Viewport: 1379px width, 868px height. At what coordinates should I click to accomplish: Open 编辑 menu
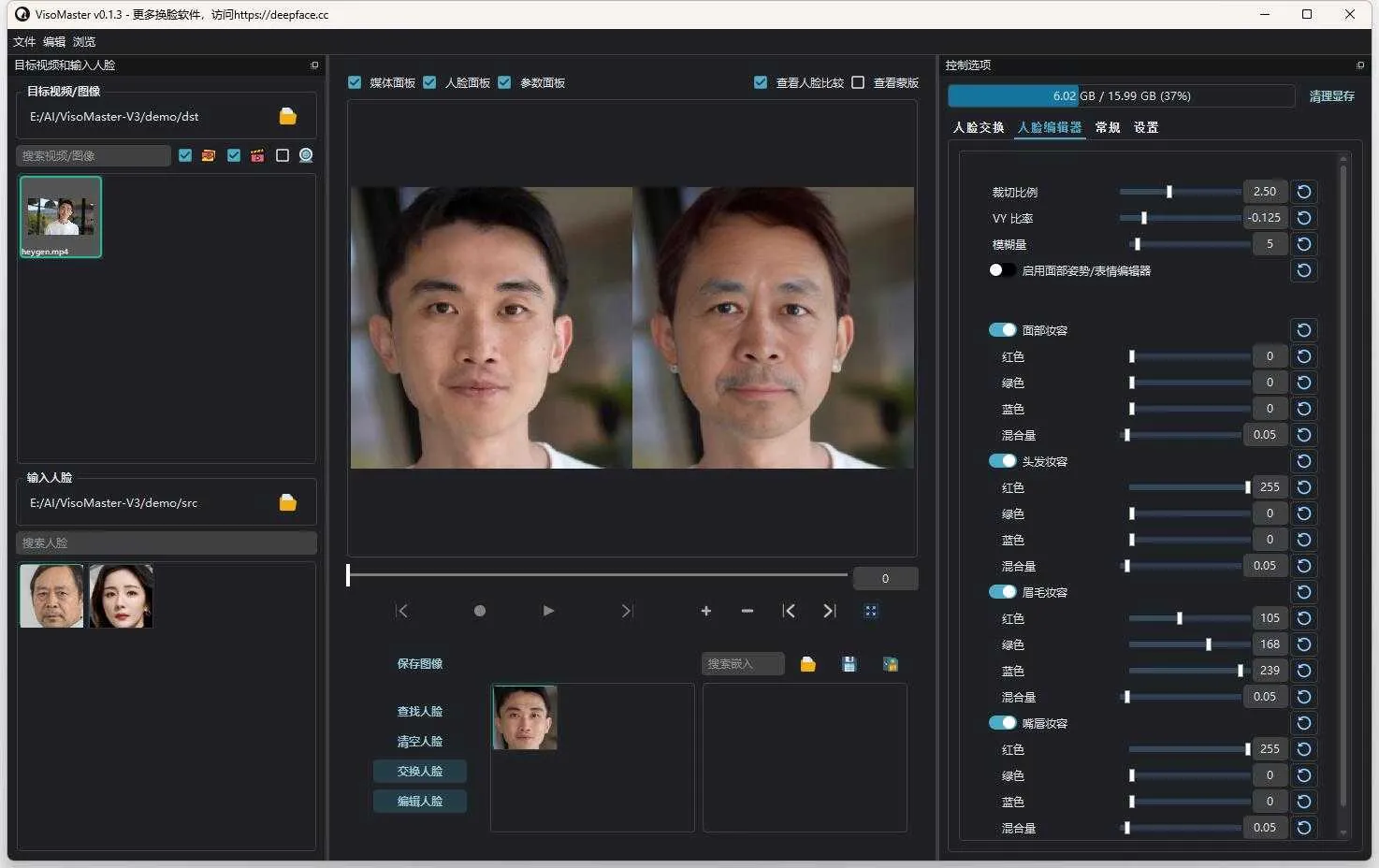(54, 42)
